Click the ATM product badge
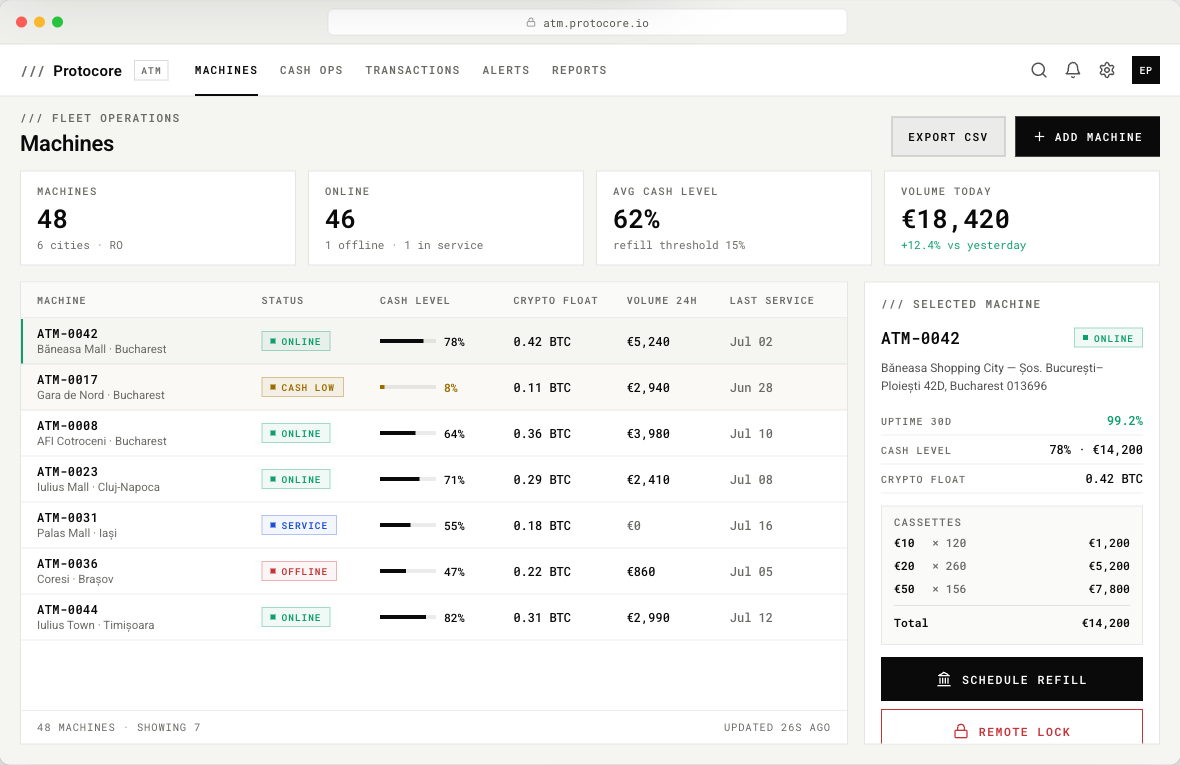The width and height of the screenshot is (1180, 765). coord(151,71)
